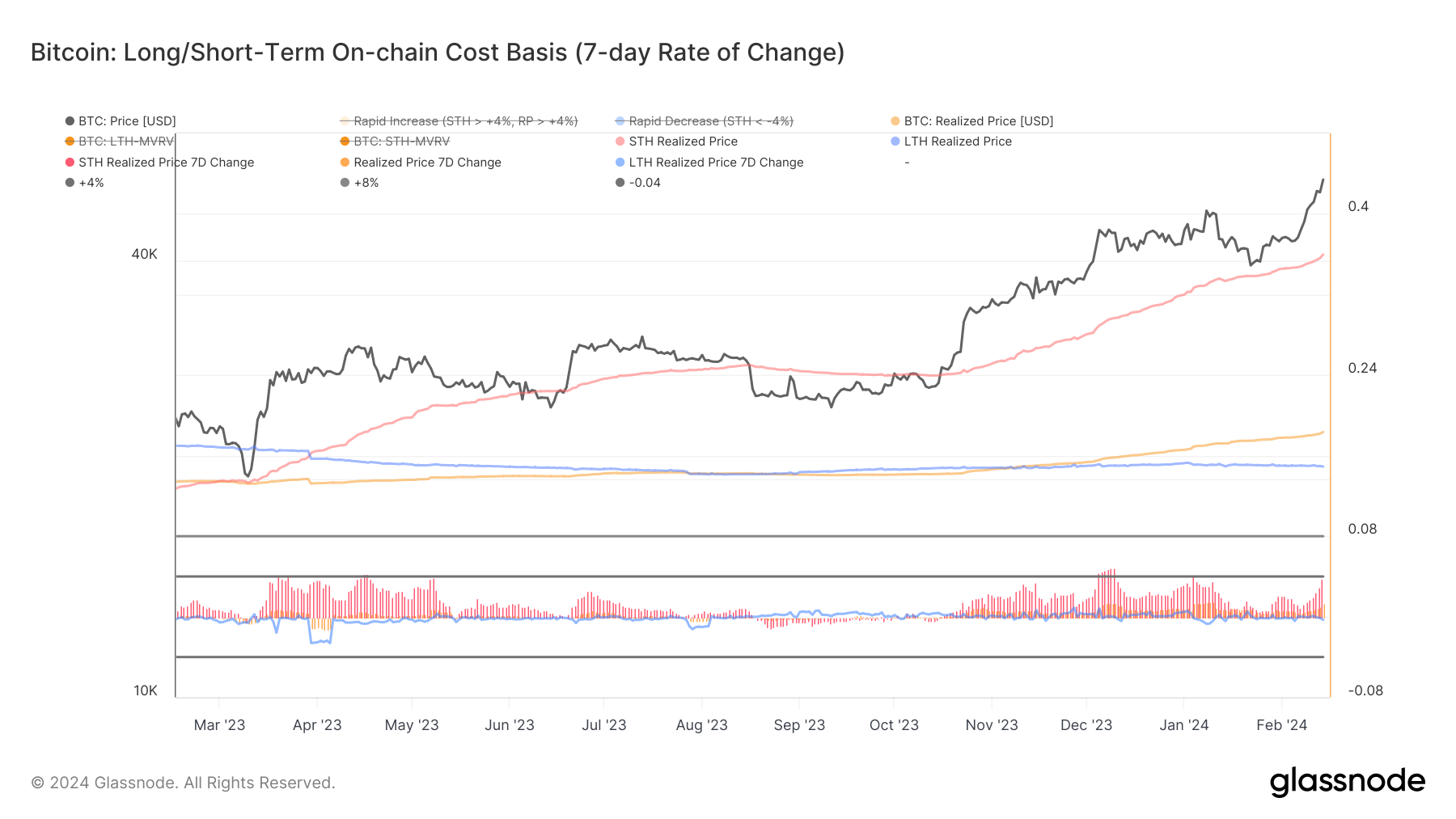This screenshot has height=819, width=1456.
Task: Toggle the +8% threshold legend item
Action: (x=366, y=183)
